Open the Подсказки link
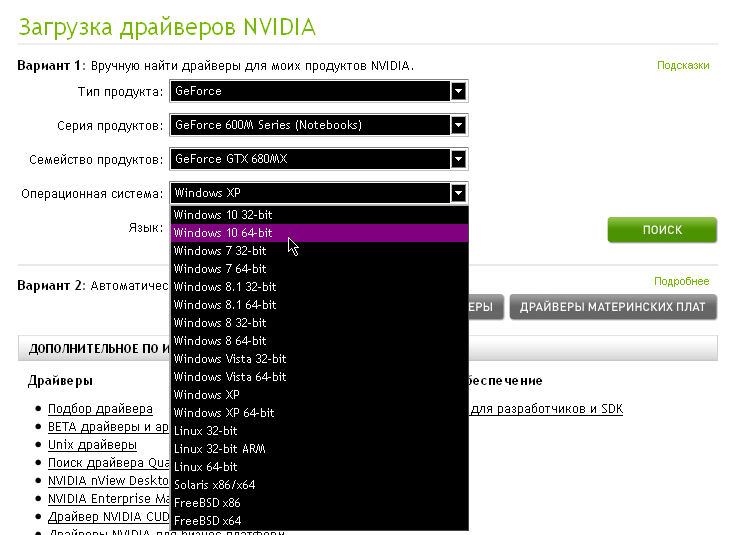Image resolution: width=736 pixels, height=535 pixels. [x=683, y=65]
